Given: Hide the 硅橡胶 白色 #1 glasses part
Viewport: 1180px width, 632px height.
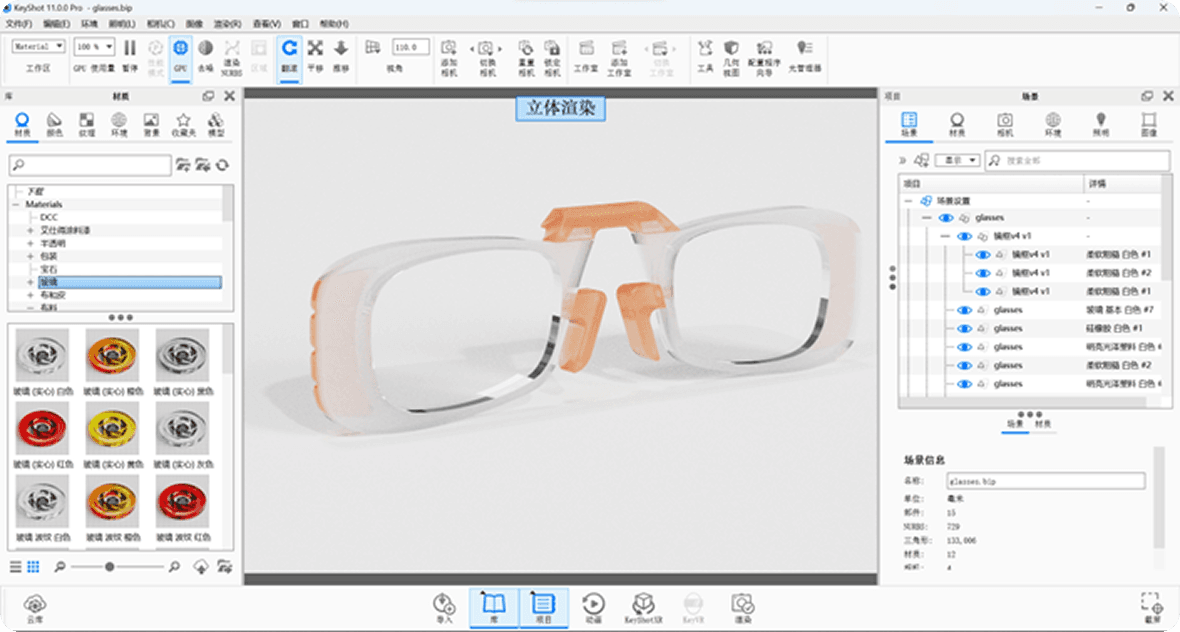Looking at the screenshot, I should [x=964, y=328].
